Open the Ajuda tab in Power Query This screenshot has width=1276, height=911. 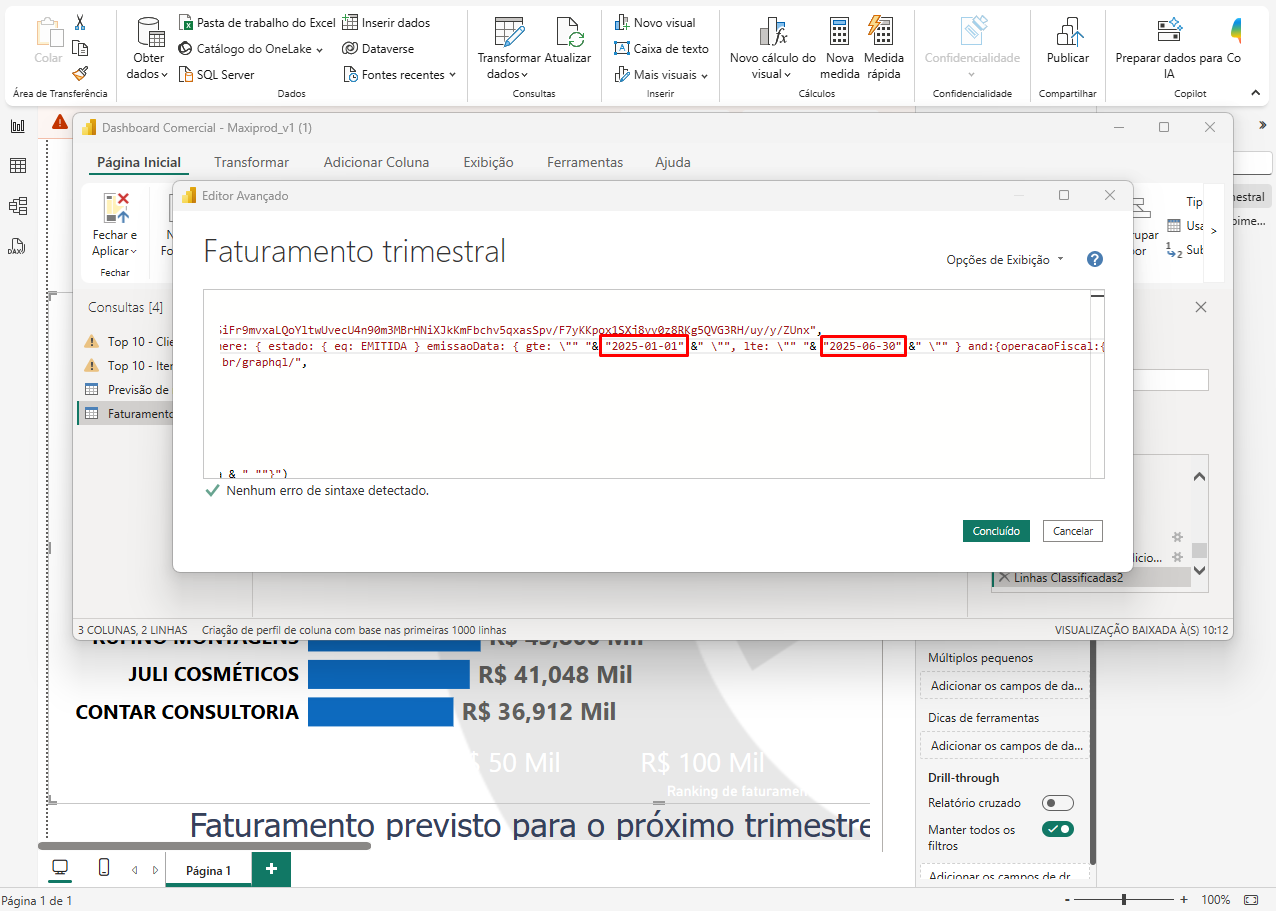click(673, 162)
